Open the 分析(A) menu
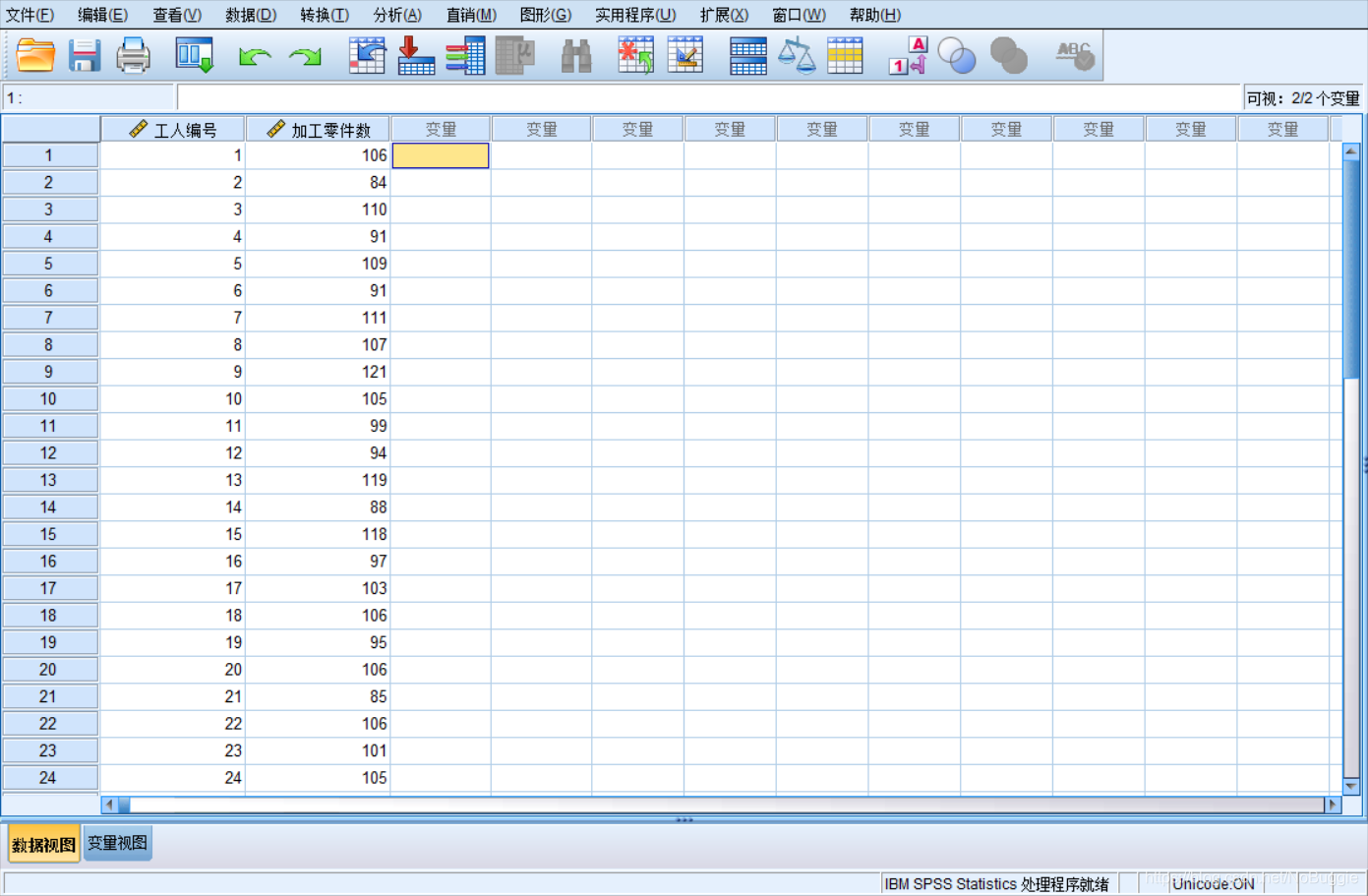Image resolution: width=1368 pixels, height=896 pixels. [397, 15]
